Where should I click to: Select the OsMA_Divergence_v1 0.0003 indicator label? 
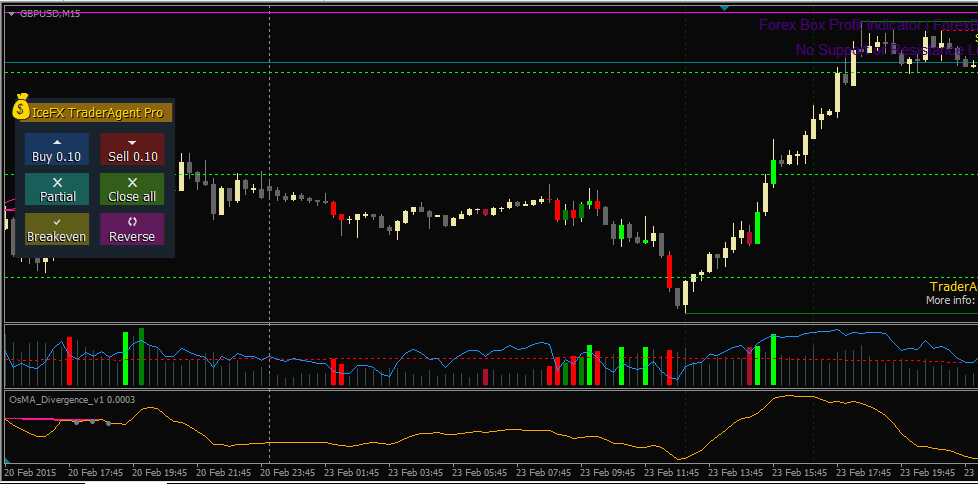pyautogui.click(x=72, y=400)
